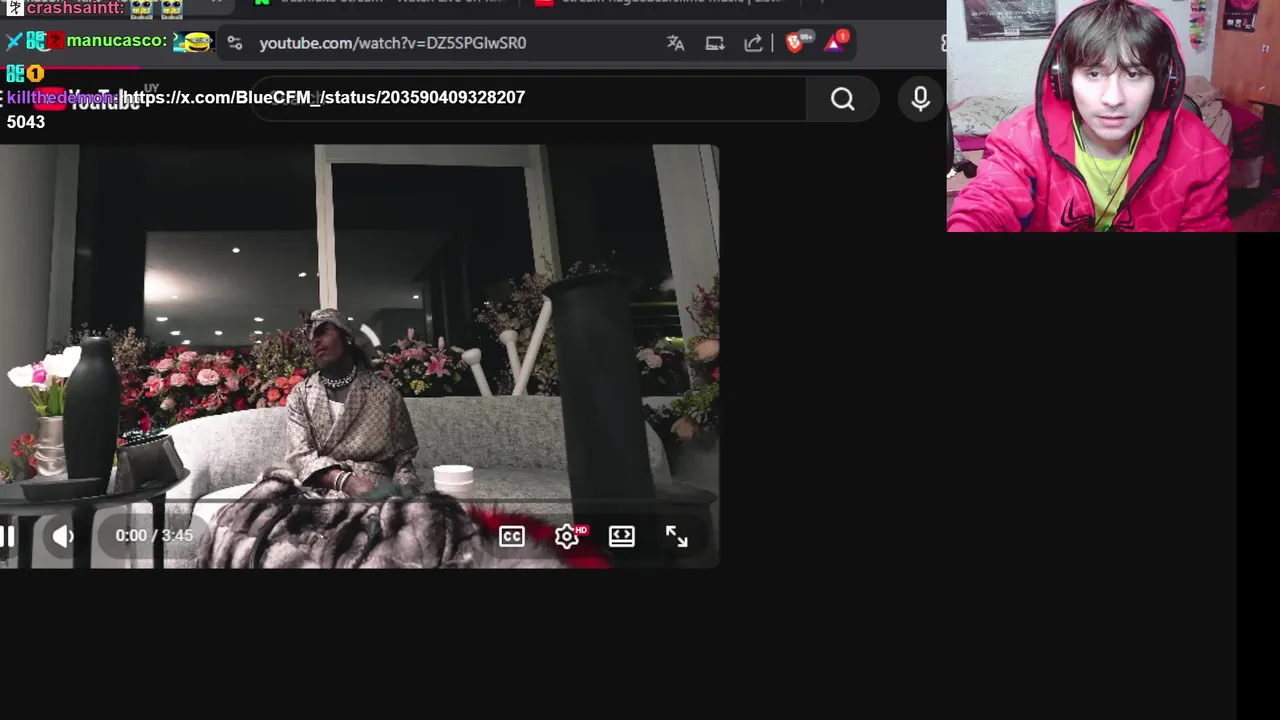Select the youtube.com address bar URL

[x=393, y=43]
